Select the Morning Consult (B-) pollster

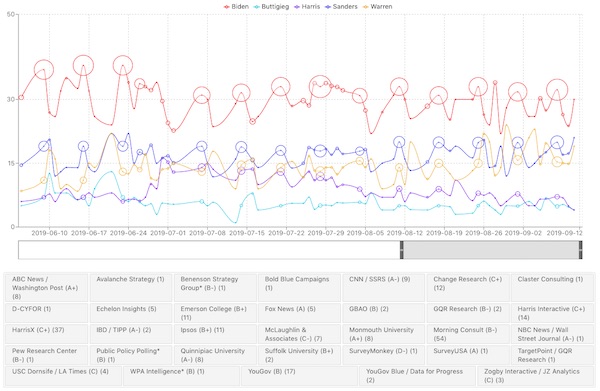tap(468, 334)
